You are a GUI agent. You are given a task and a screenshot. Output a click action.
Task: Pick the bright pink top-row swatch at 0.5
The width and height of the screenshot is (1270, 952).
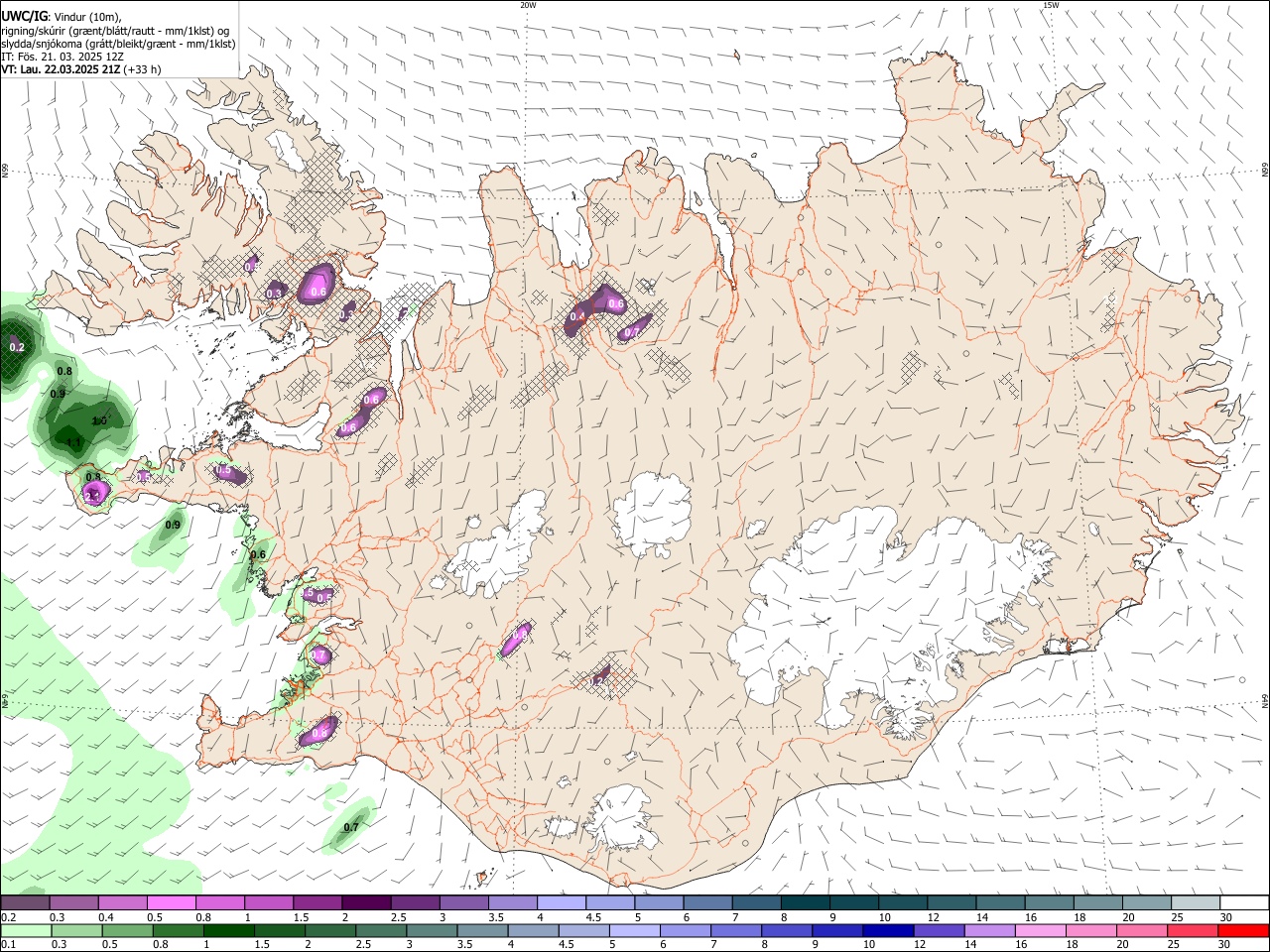(172, 902)
